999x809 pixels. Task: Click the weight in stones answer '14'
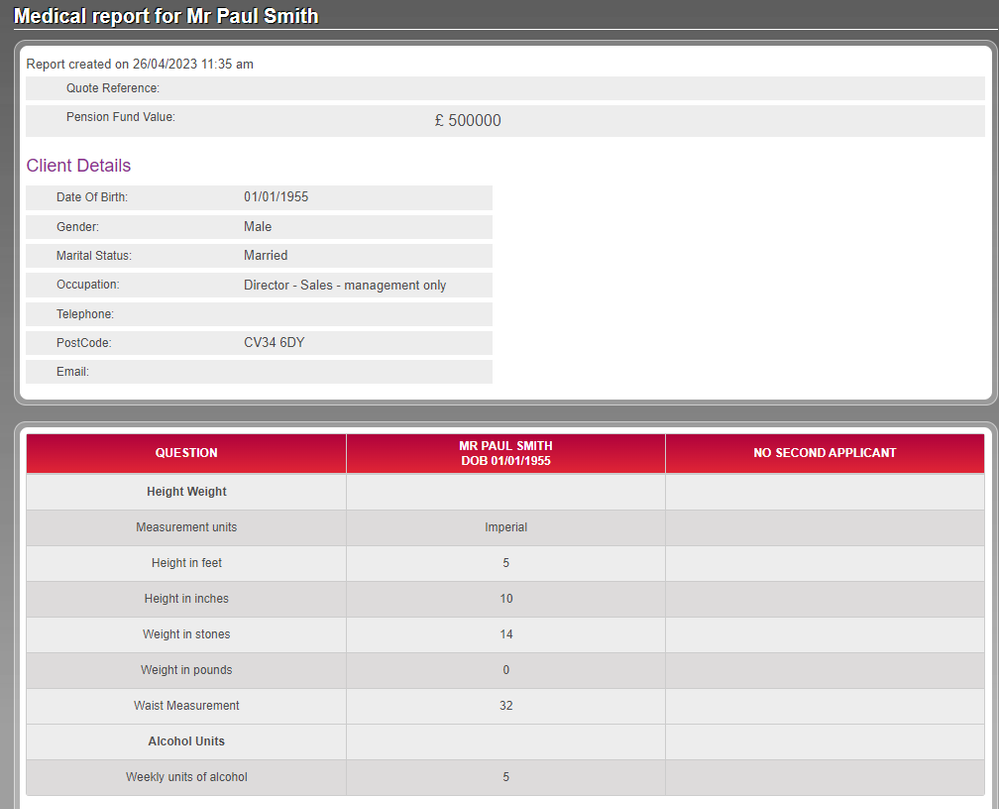pyautogui.click(x=506, y=634)
